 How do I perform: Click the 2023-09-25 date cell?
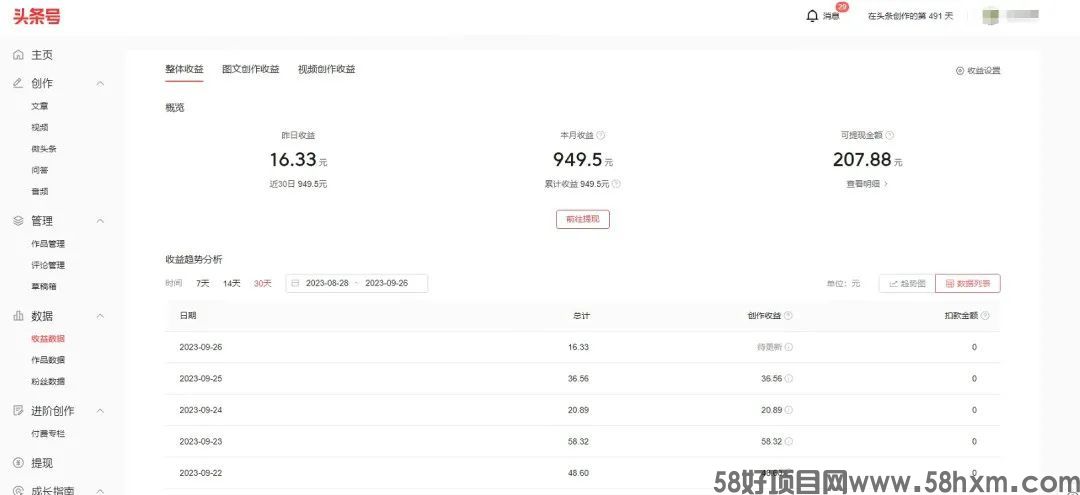pyautogui.click(x=200, y=379)
